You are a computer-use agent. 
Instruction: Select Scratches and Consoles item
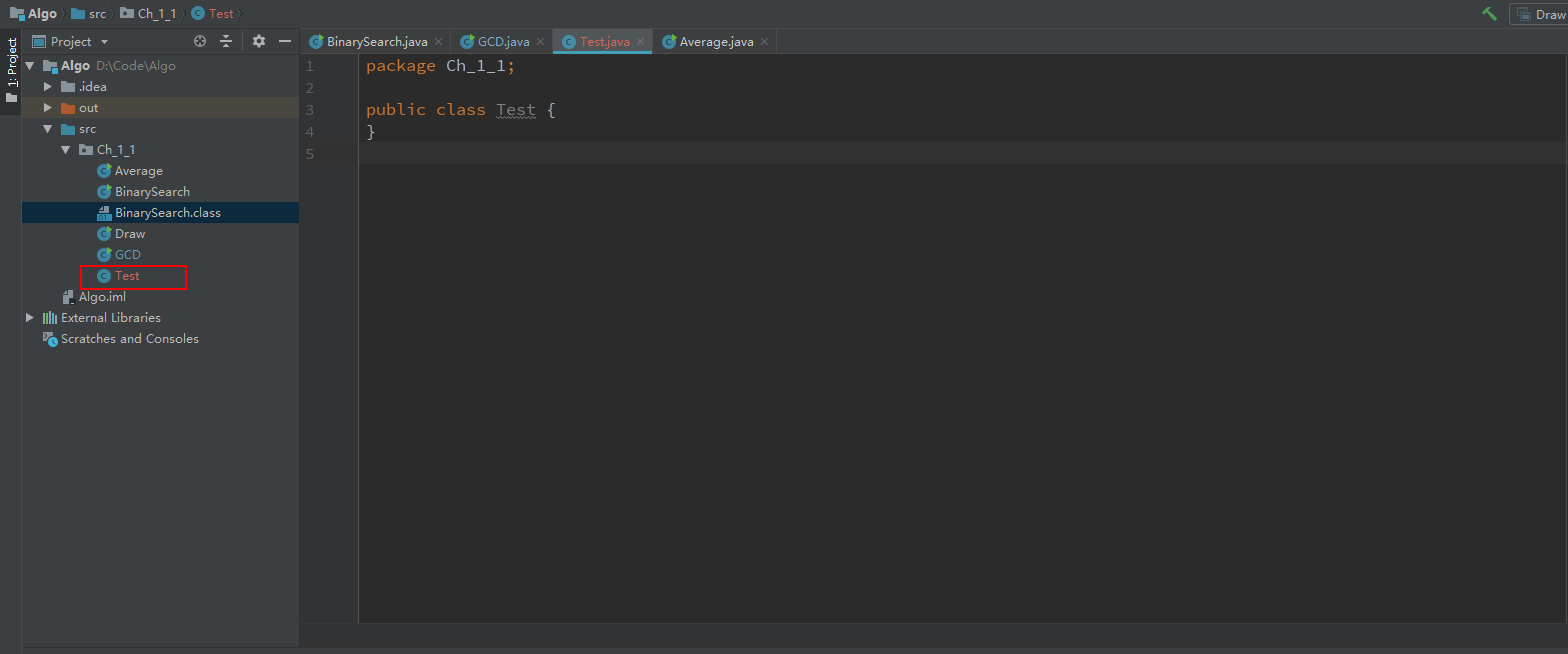129,339
